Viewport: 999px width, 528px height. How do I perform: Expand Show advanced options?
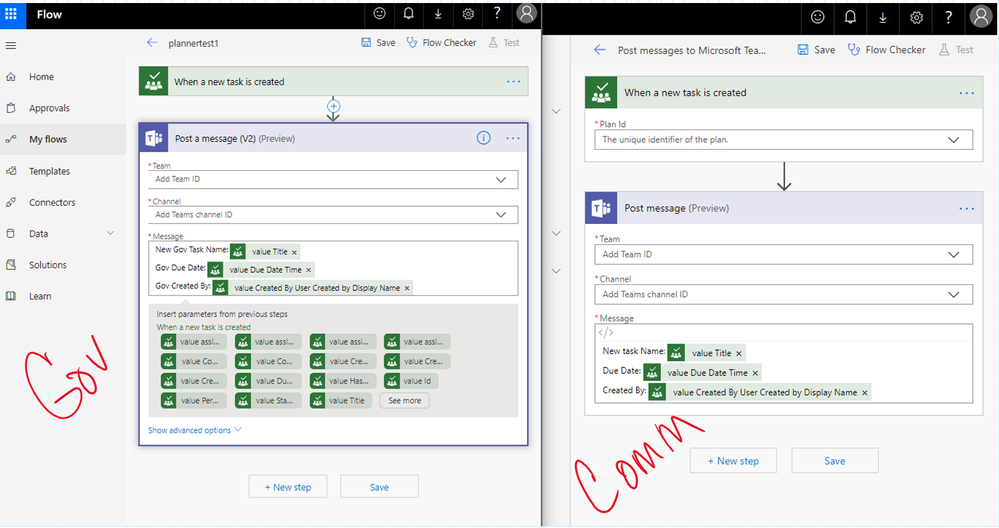pos(195,430)
